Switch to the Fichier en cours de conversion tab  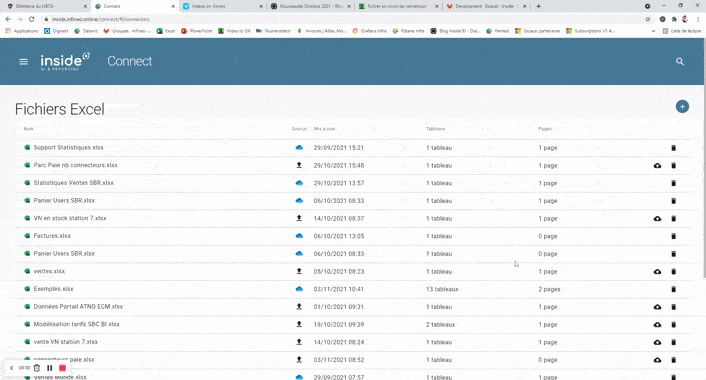[x=398, y=6]
